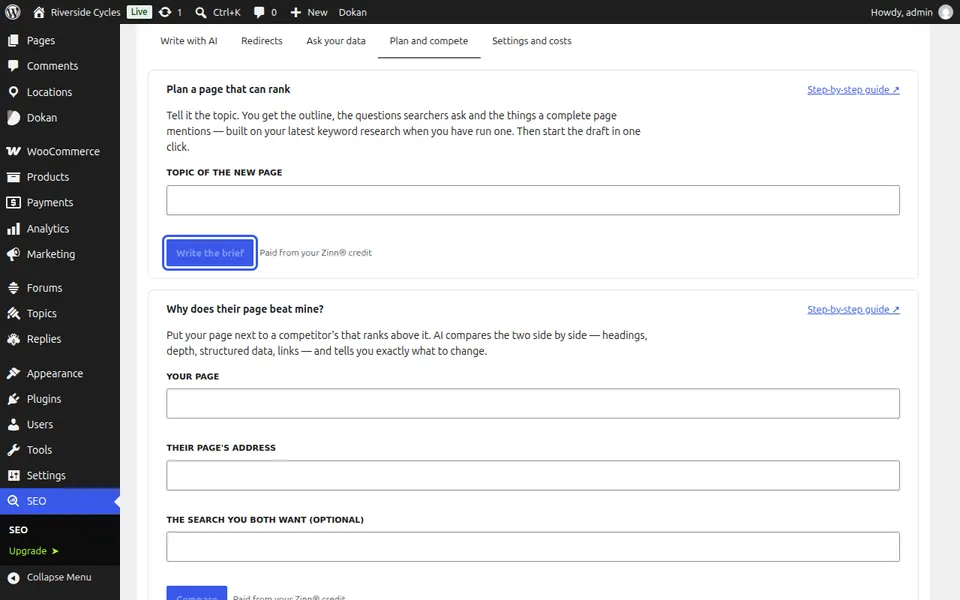Switch to the Write with AI tab
This screenshot has width=960, height=600.
pyautogui.click(x=189, y=41)
